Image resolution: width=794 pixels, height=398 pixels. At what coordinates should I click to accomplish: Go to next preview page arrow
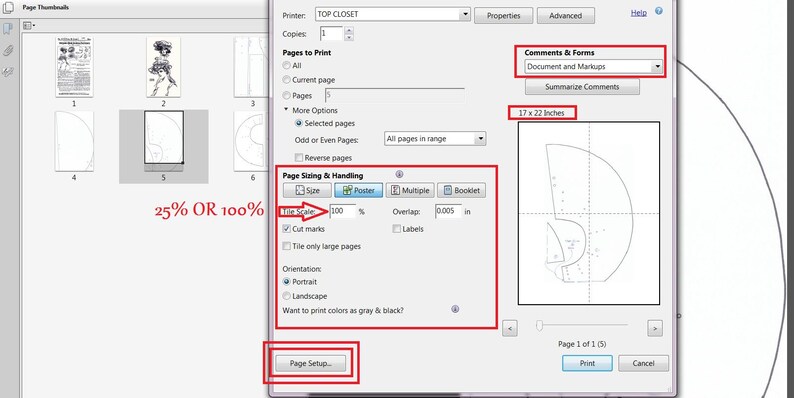655,328
